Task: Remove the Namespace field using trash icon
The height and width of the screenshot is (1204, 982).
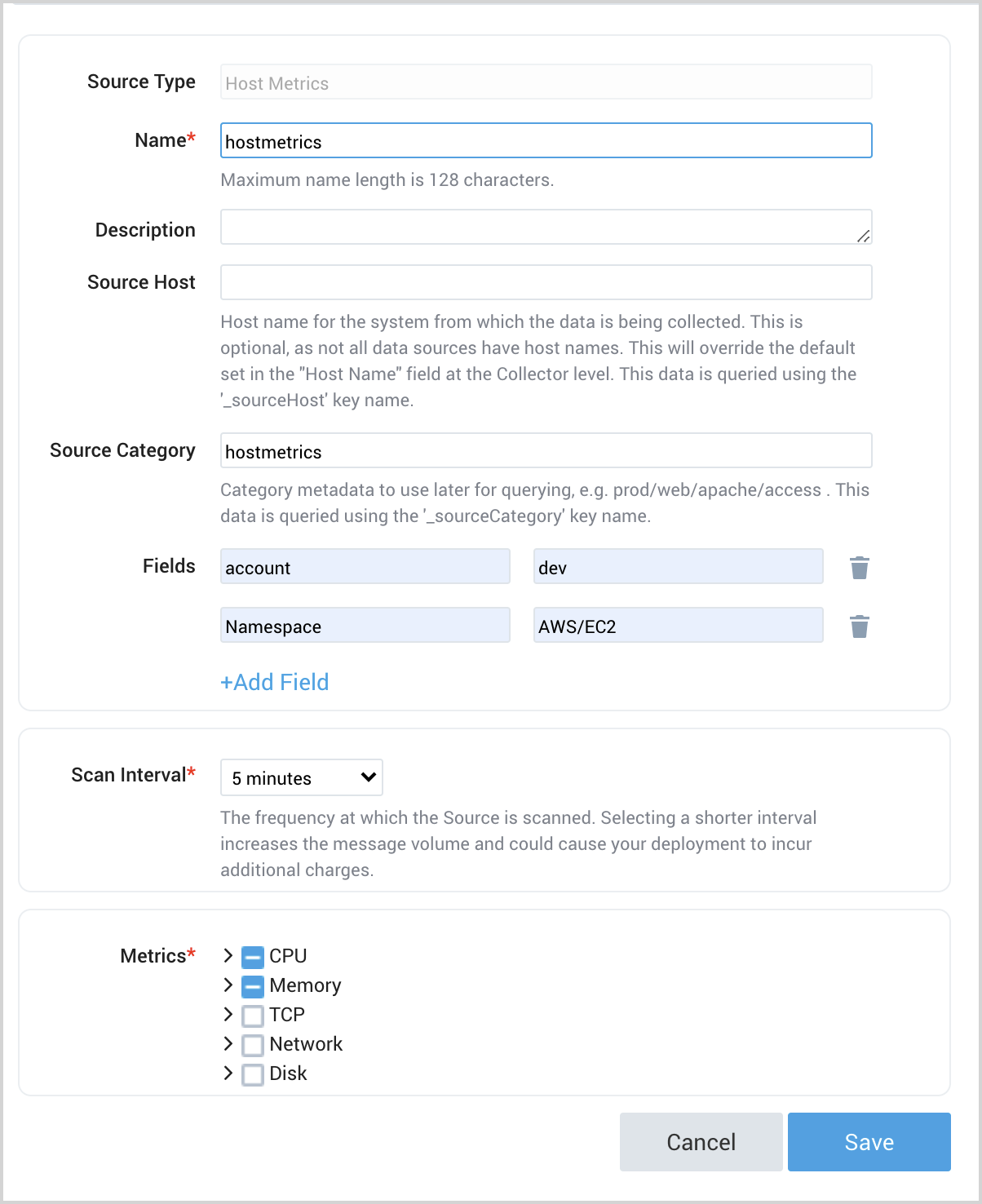Action: pos(859,626)
